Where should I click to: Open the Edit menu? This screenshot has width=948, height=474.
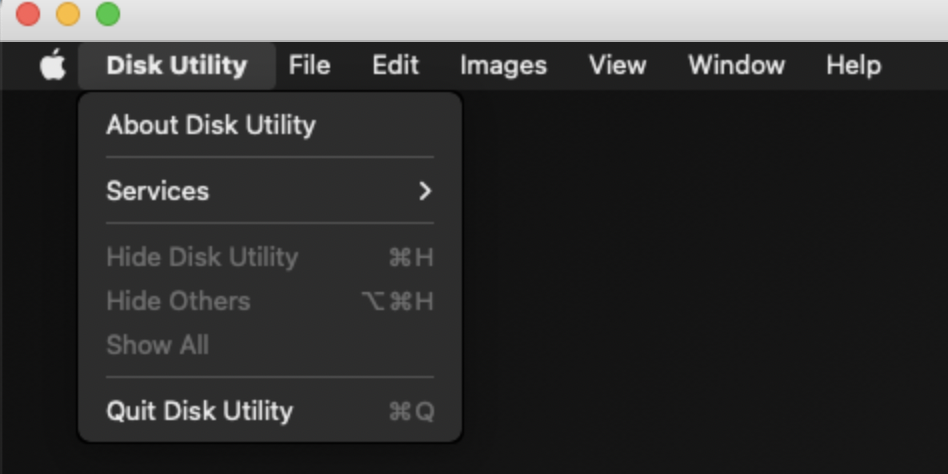pyautogui.click(x=395, y=66)
